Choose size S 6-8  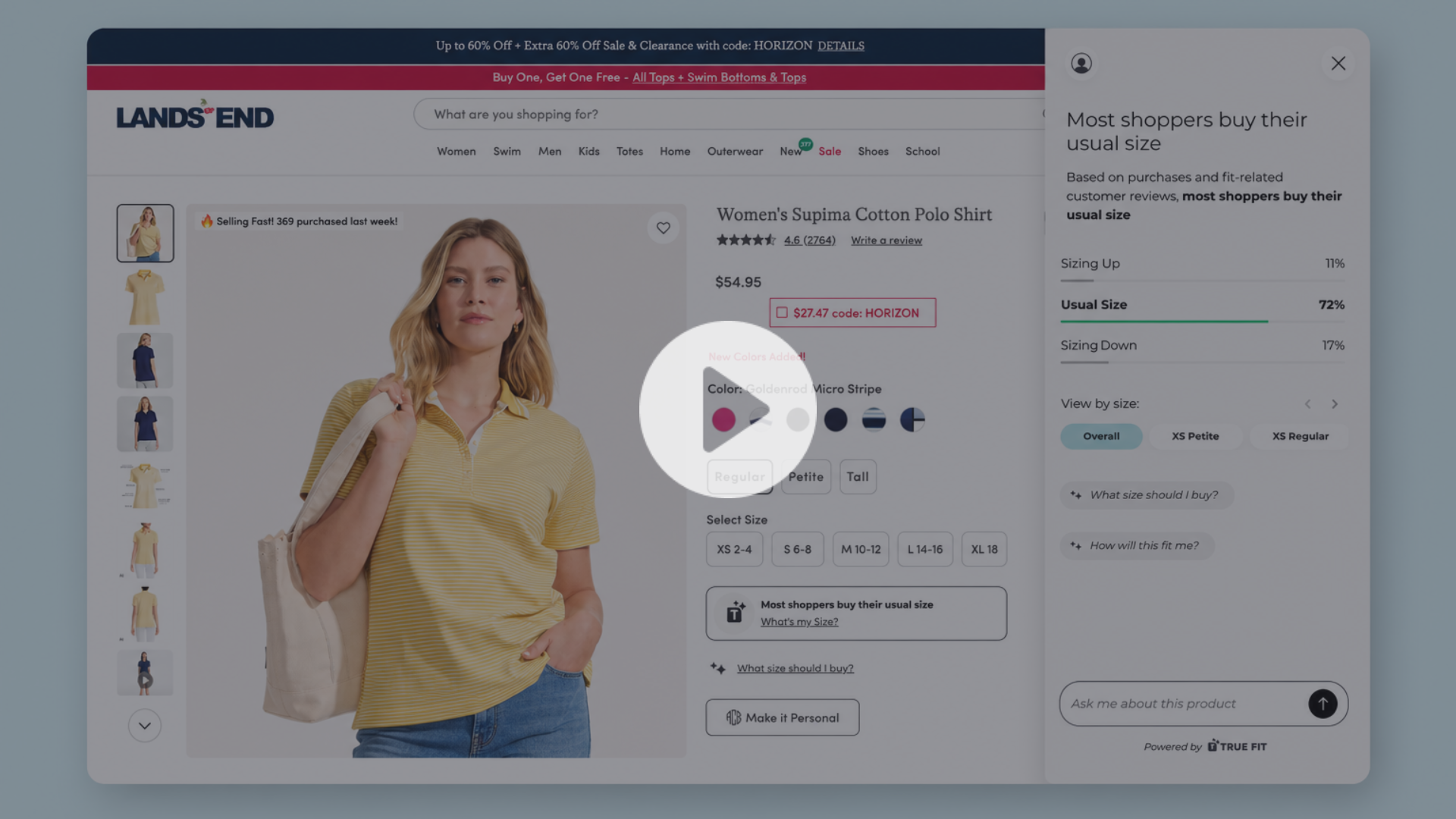click(797, 549)
